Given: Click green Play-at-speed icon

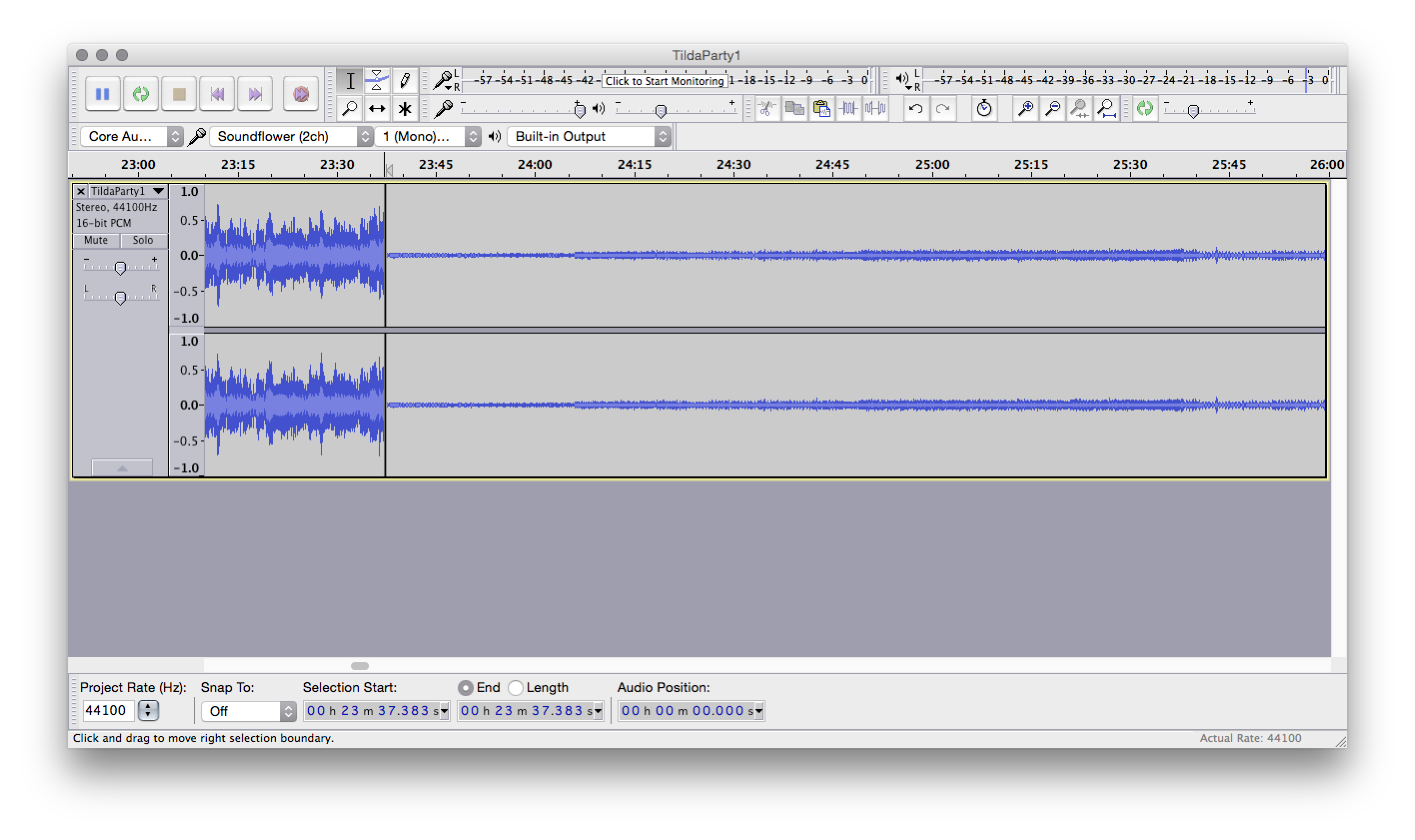Looking at the screenshot, I should pyautogui.click(x=1145, y=108).
